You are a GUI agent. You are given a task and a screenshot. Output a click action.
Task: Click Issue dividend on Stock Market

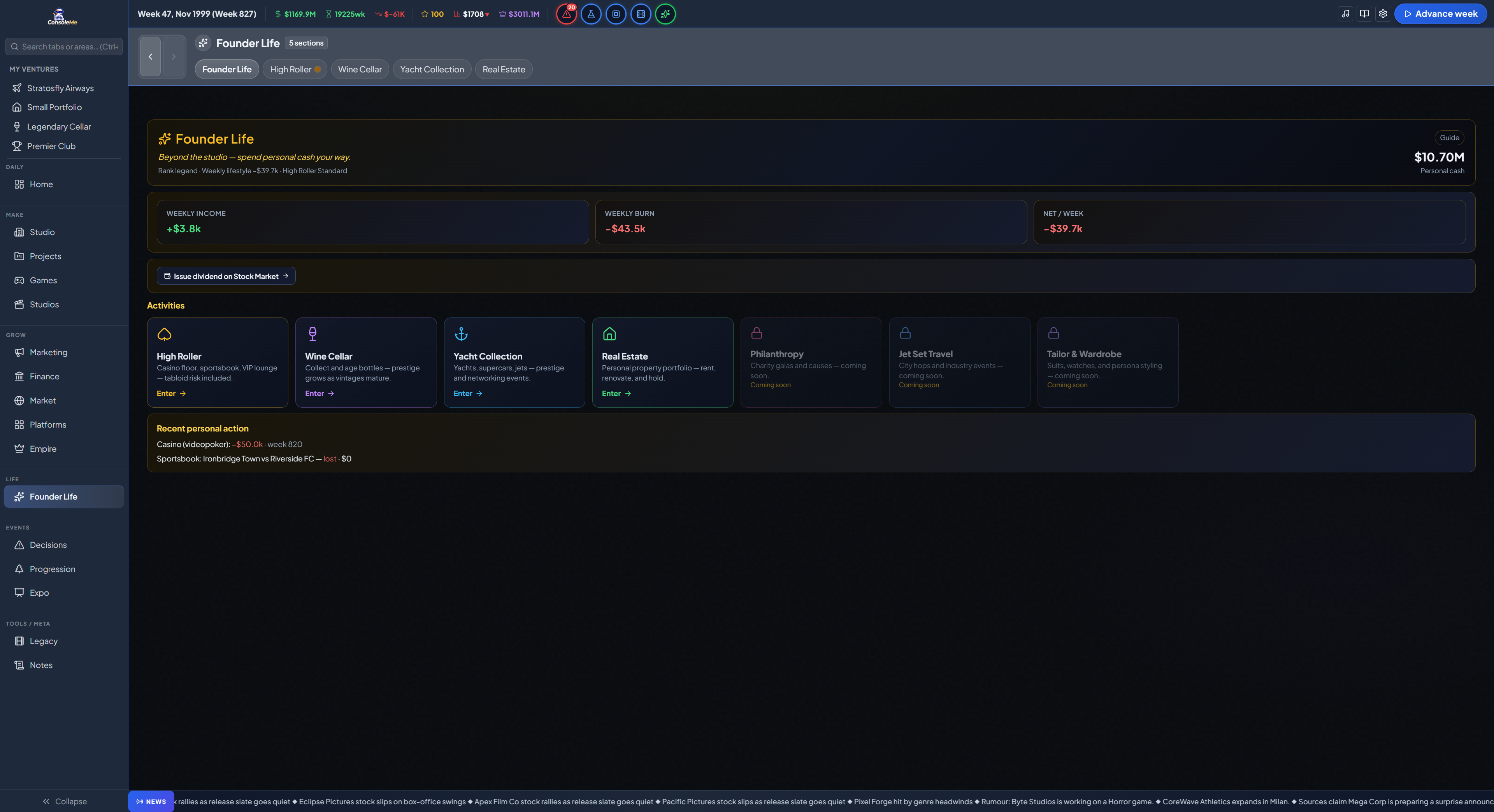[x=226, y=276]
